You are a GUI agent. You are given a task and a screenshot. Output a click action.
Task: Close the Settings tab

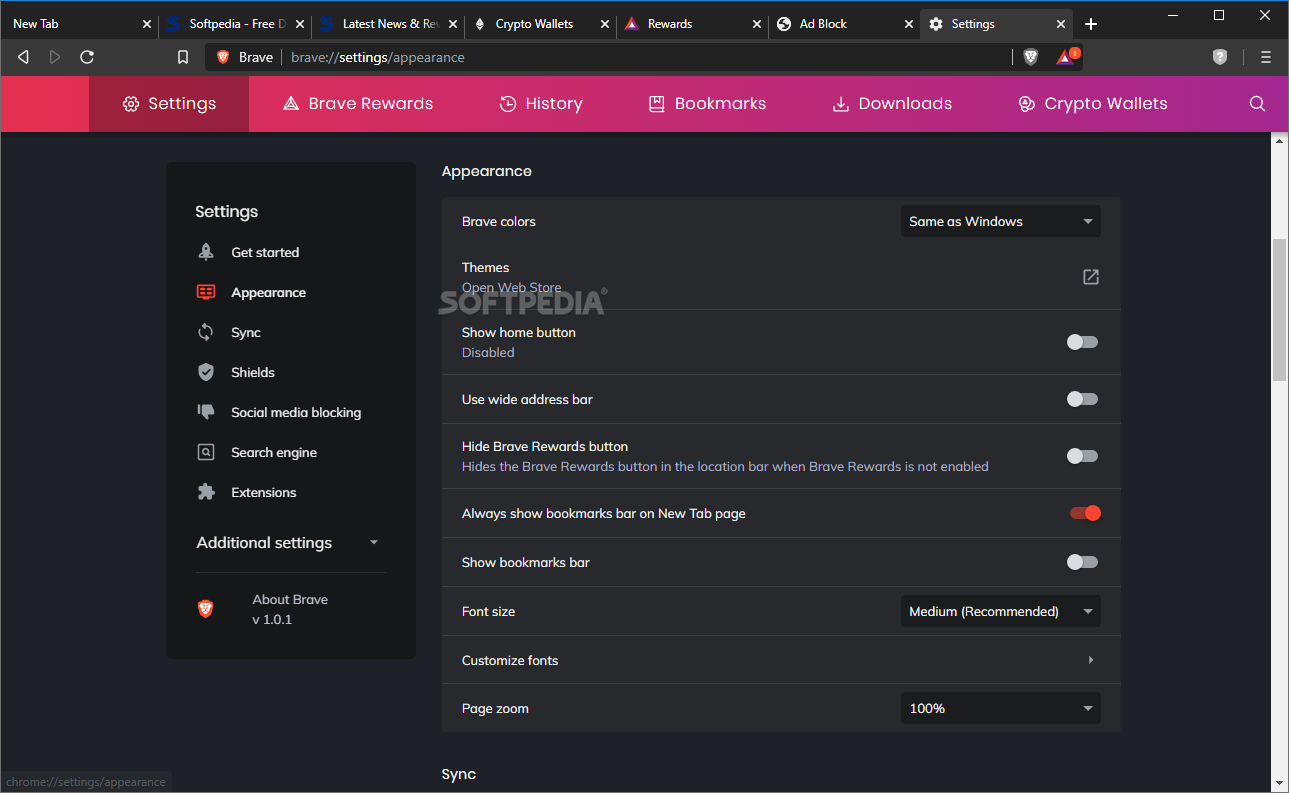pos(1061,24)
